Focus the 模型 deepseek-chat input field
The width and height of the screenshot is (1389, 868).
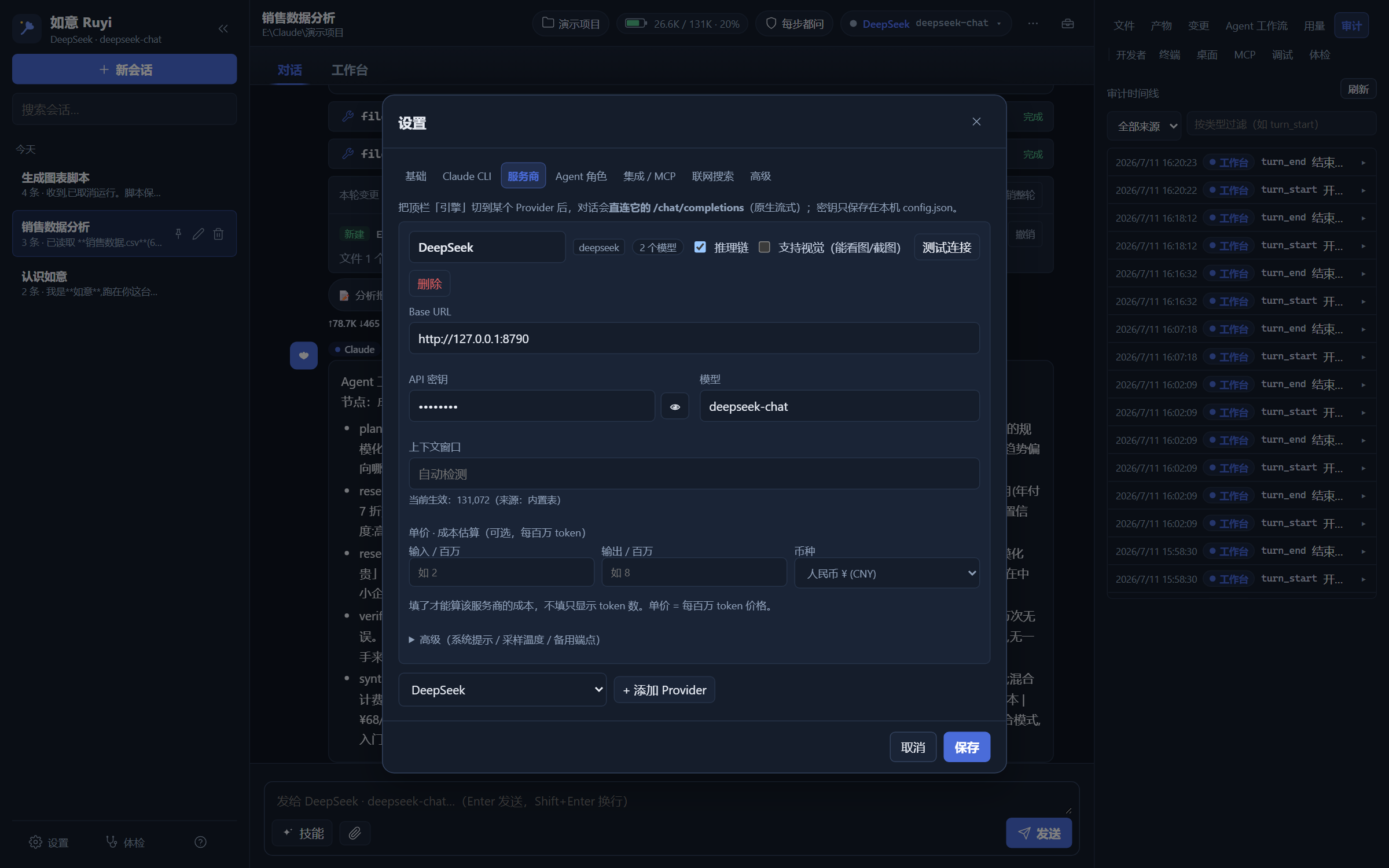839,406
